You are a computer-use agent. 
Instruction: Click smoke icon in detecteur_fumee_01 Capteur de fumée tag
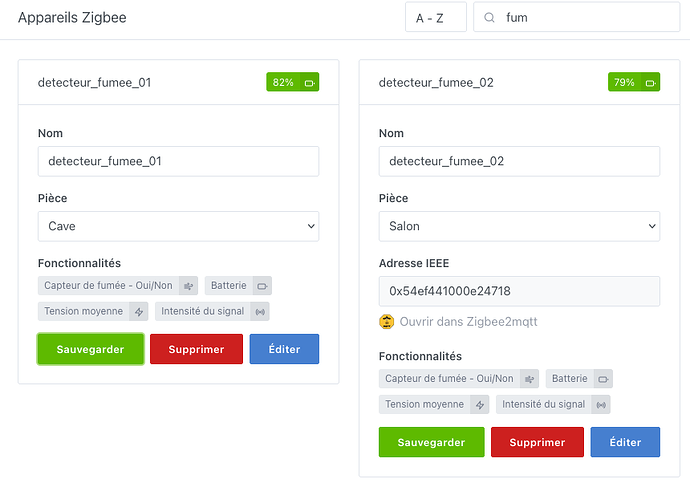(x=188, y=286)
